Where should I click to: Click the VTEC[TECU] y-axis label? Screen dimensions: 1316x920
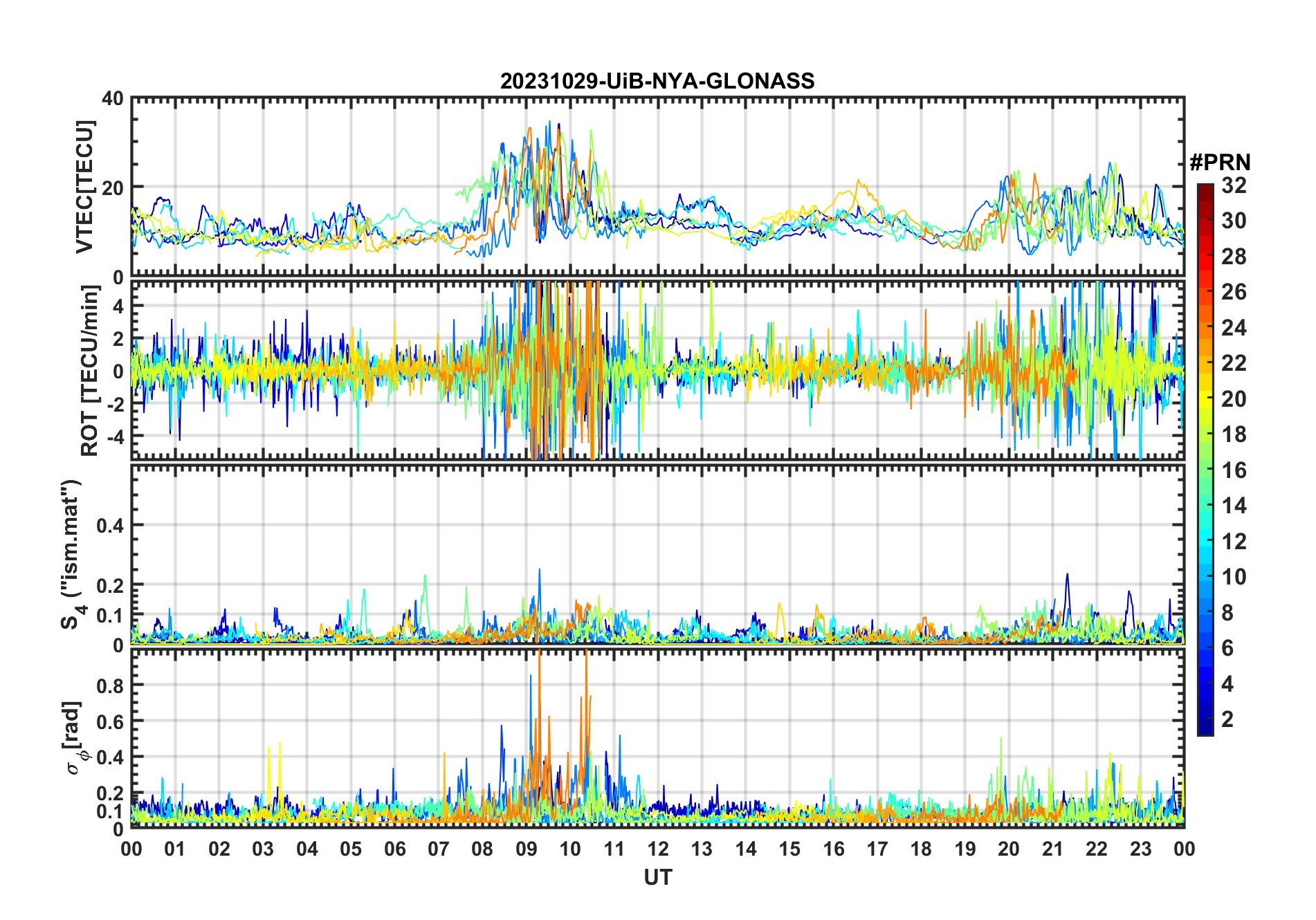(84, 187)
